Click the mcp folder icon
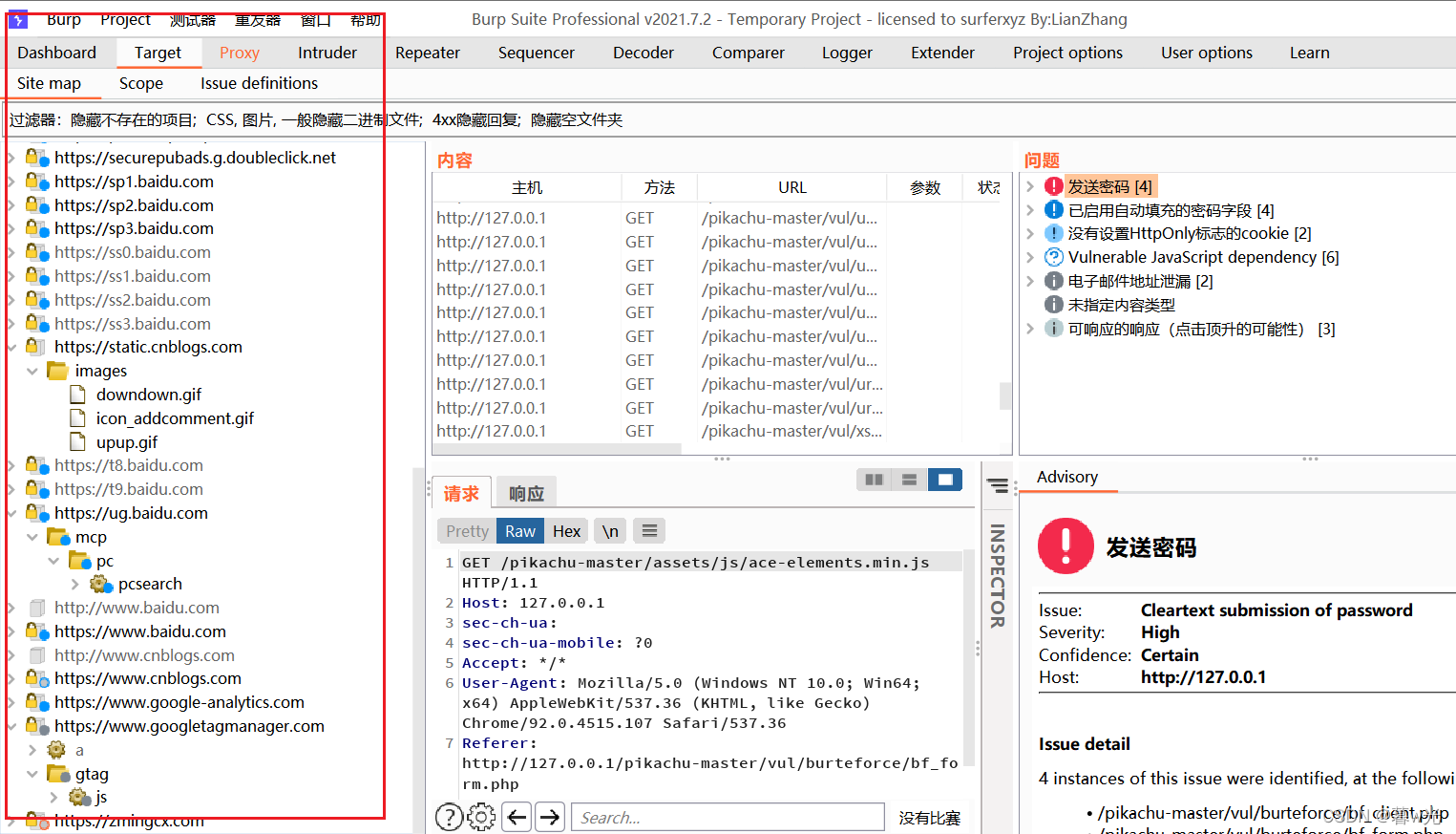This screenshot has height=834, width=1456. [x=58, y=537]
